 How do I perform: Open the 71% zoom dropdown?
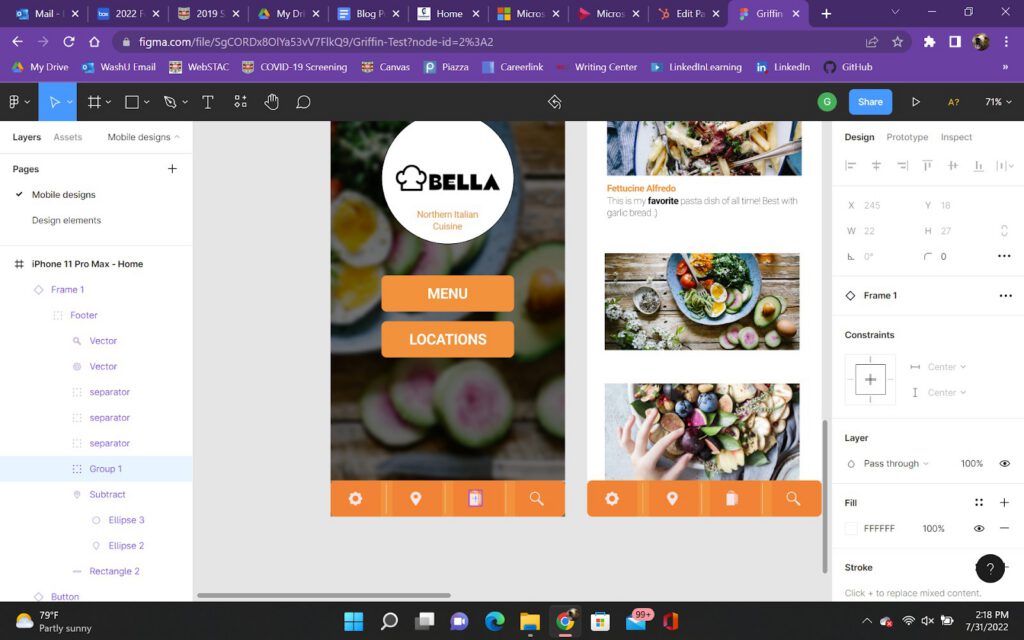point(998,102)
